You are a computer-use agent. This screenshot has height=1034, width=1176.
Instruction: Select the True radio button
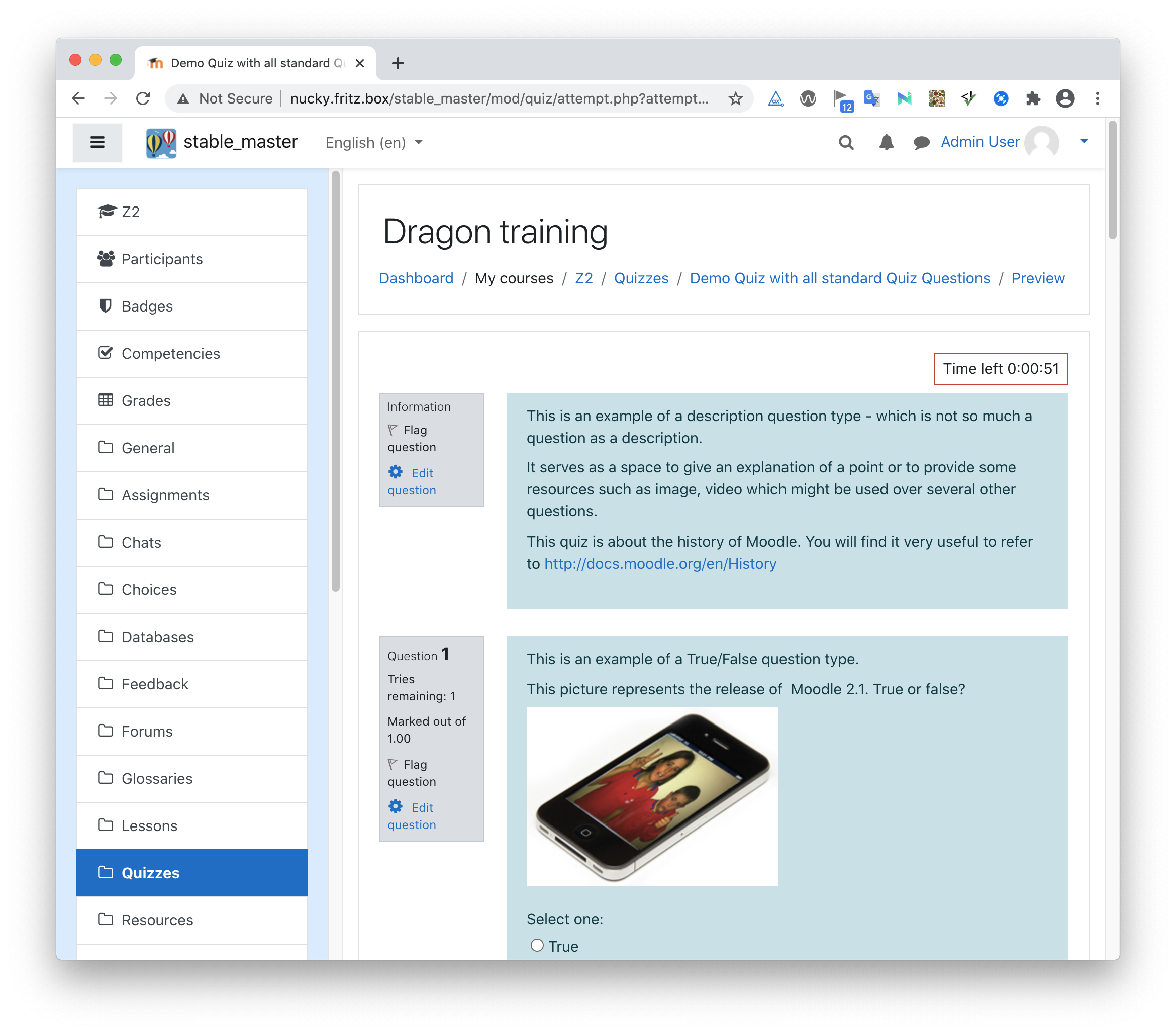point(537,945)
